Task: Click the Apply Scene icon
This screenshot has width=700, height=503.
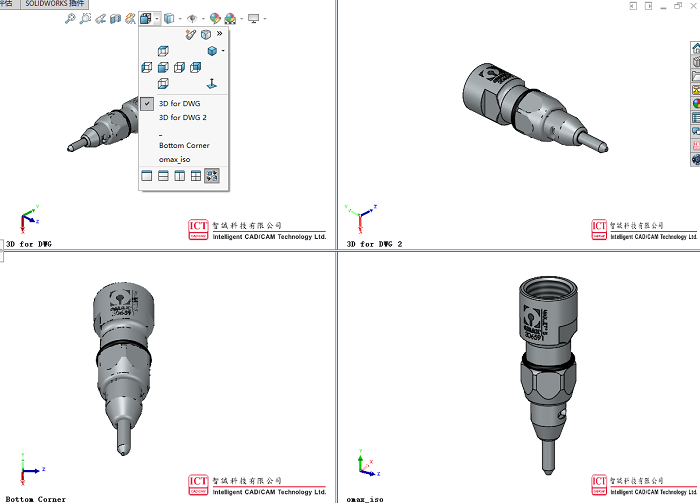Action: pos(230,19)
